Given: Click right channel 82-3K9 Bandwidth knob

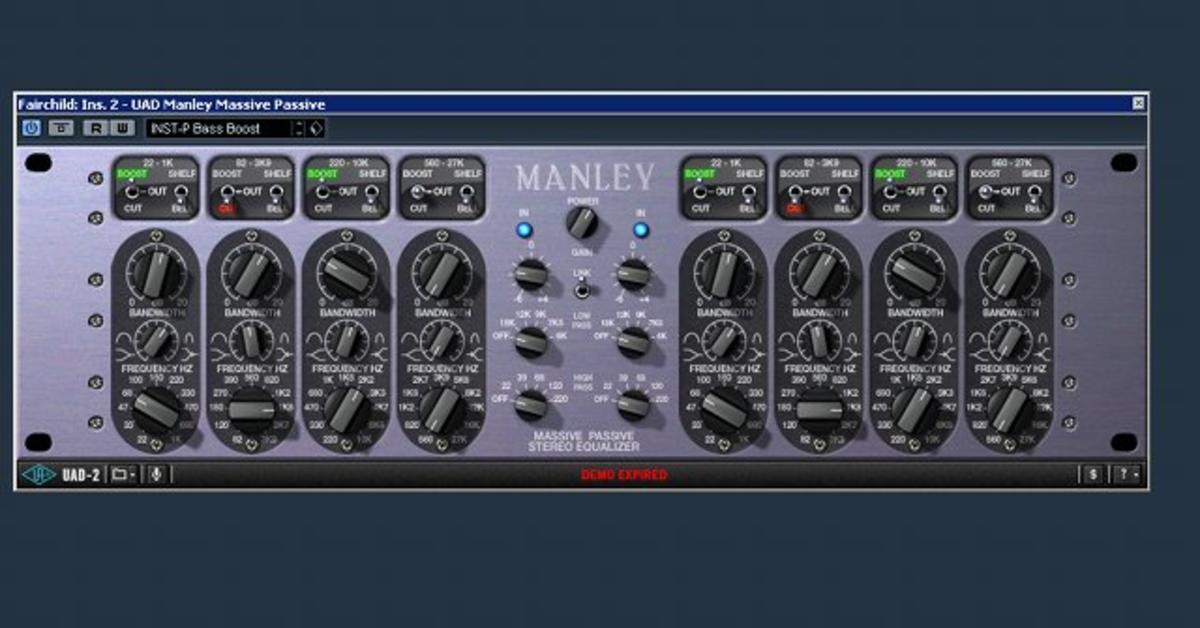Looking at the screenshot, I should [x=819, y=341].
